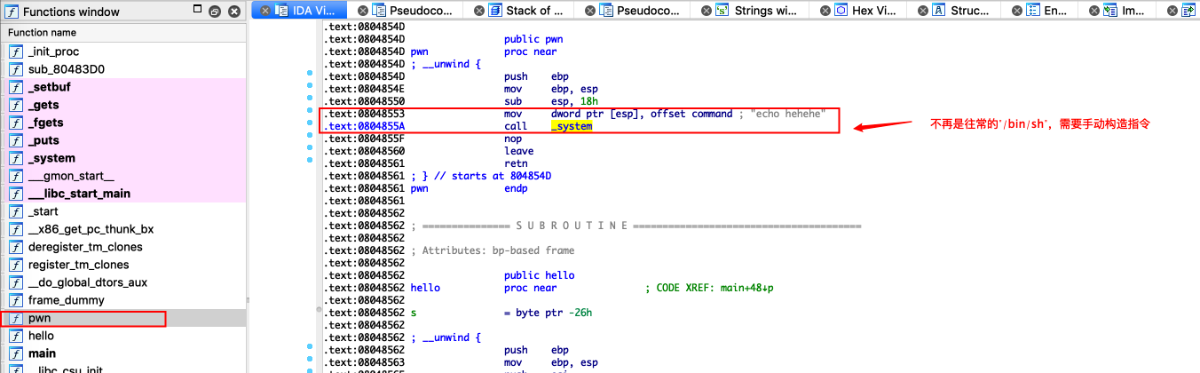Click the function icon next to _setbuf
The width and height of the screenshot is (1200, 373).
(15, 87)
